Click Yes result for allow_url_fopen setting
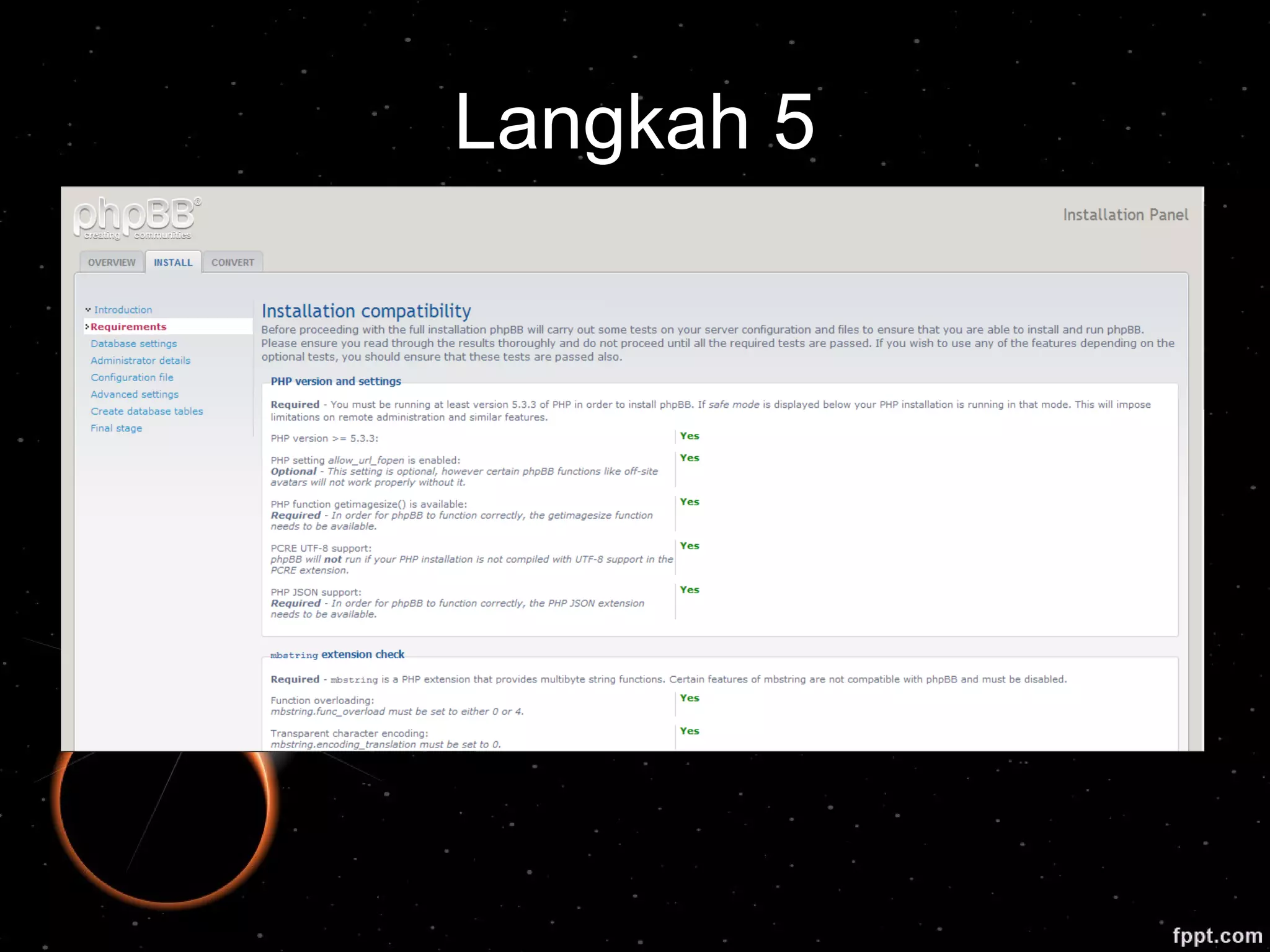The width and height of the screenshot is (1270, 952). click(x=690, y=458)
